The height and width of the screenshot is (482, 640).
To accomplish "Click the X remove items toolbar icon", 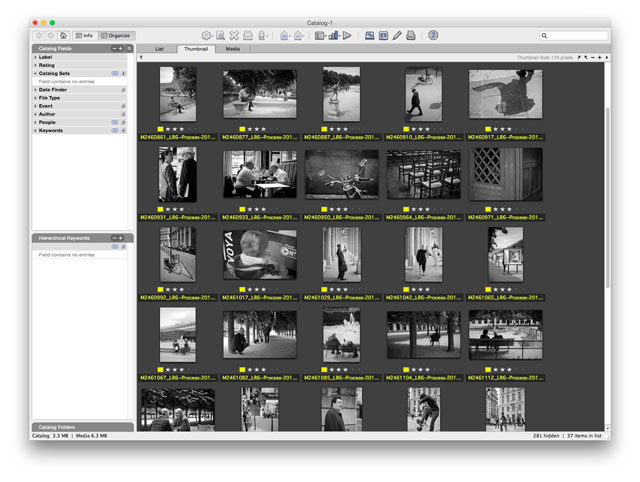I will coord(234,36).
